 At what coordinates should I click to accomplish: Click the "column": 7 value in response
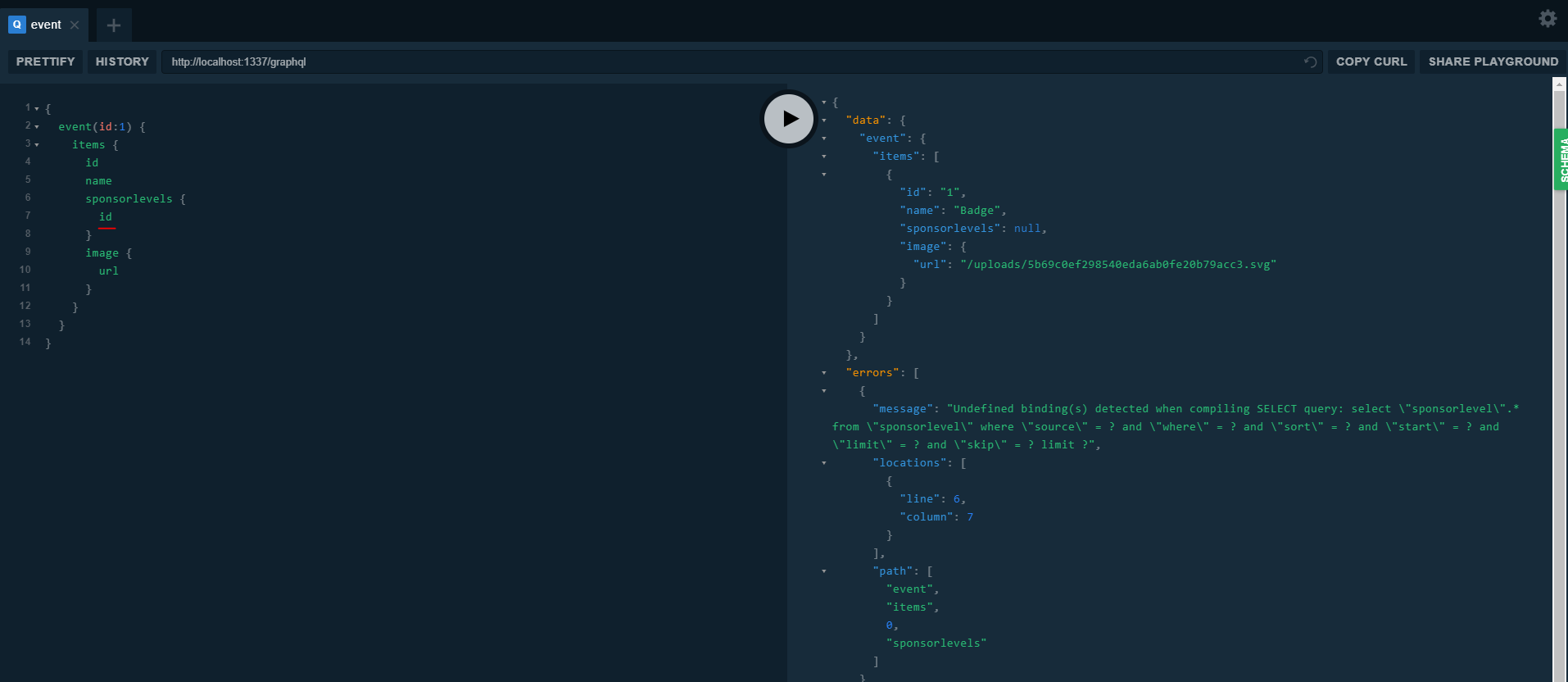[970, 517]
